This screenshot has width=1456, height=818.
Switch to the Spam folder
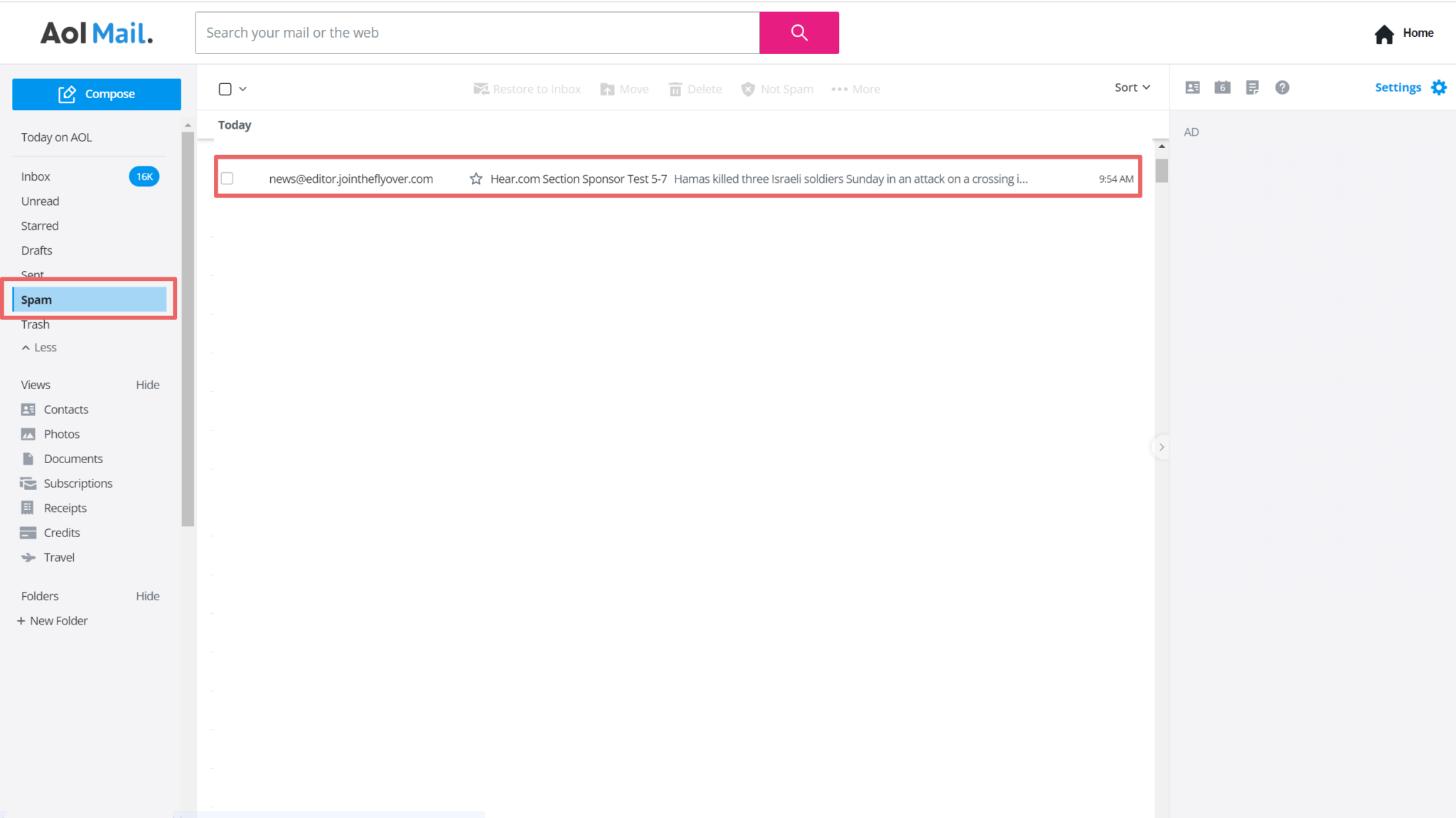(x=36, y=299)
